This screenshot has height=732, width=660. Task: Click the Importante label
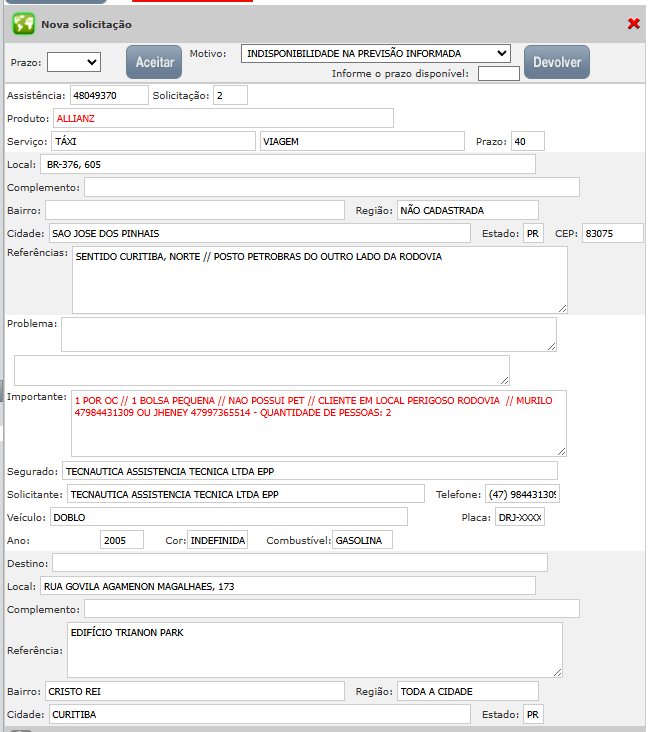coord(36,396)
